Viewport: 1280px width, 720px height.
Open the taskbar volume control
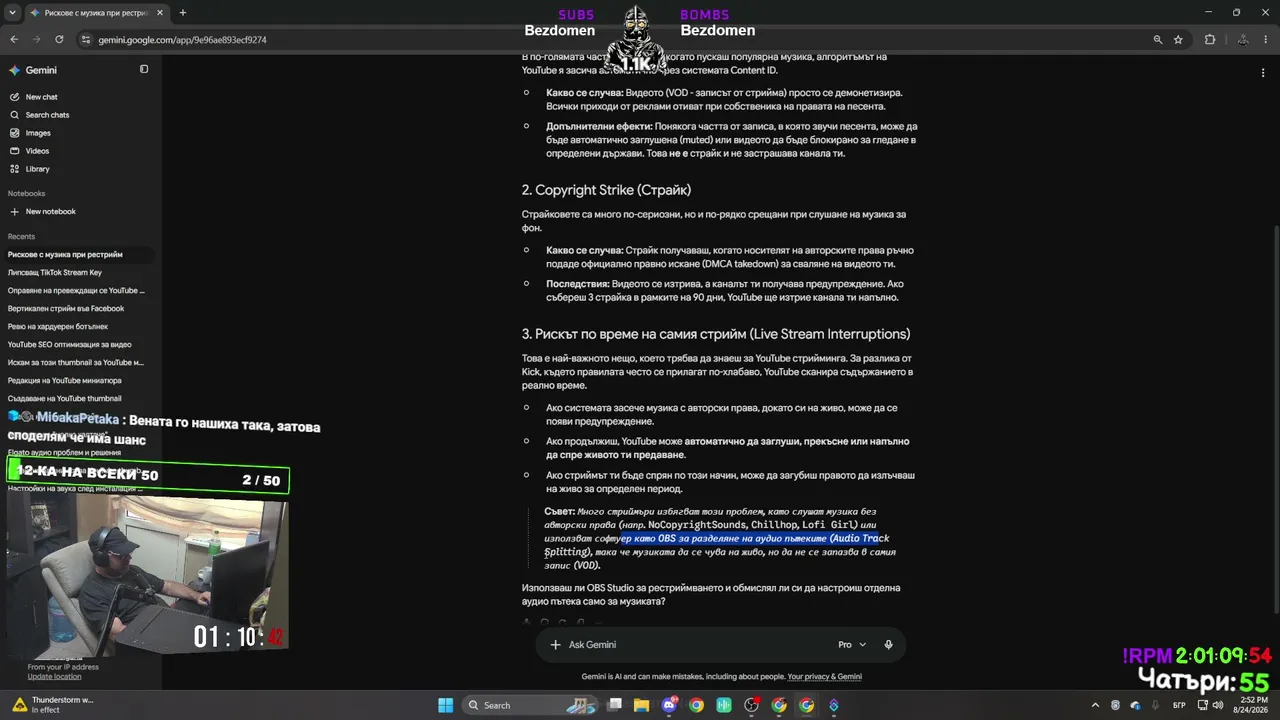coord(1217,705)
